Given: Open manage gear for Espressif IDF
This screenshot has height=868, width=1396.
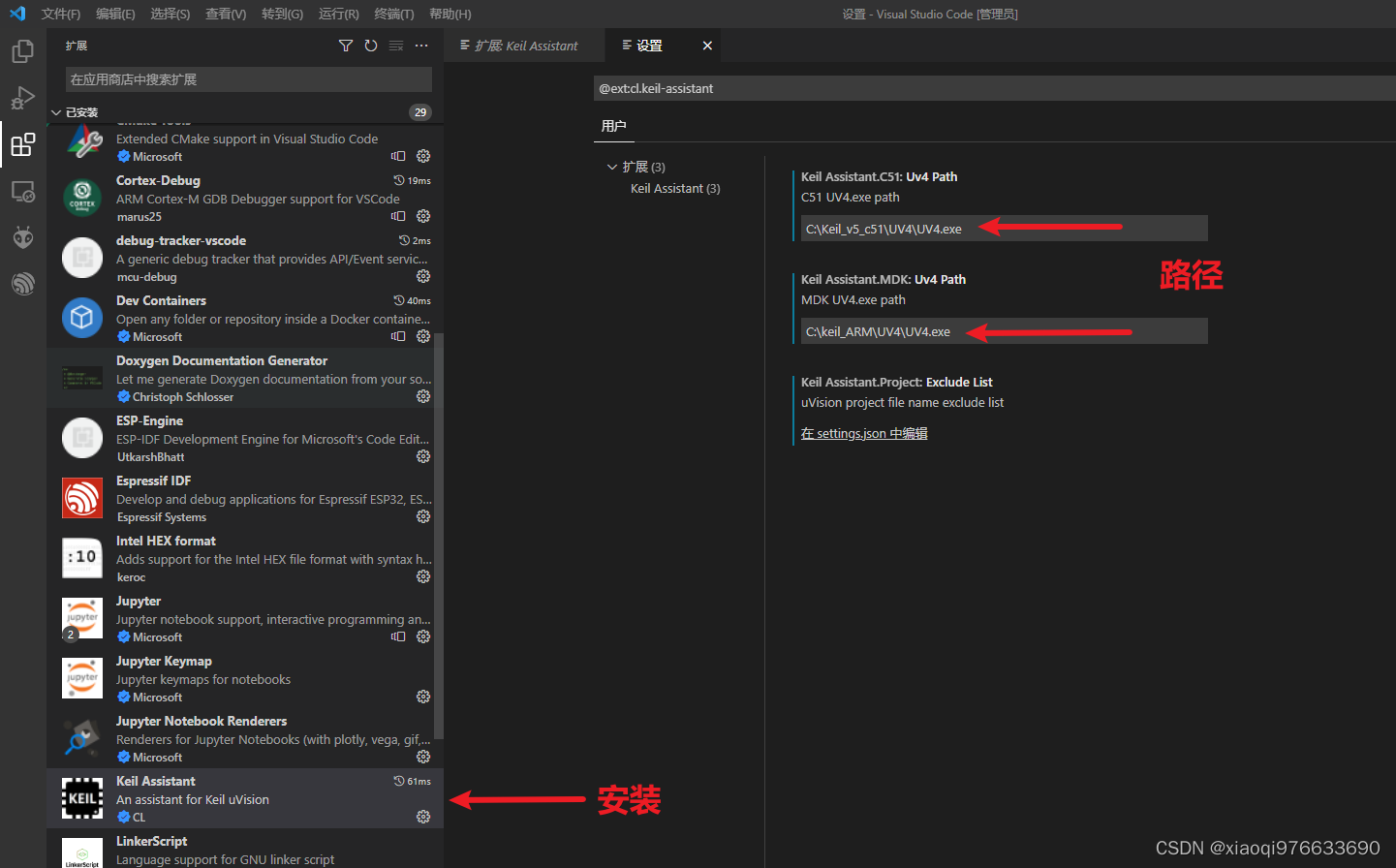Looking at the screenshot, I should 423,516.
